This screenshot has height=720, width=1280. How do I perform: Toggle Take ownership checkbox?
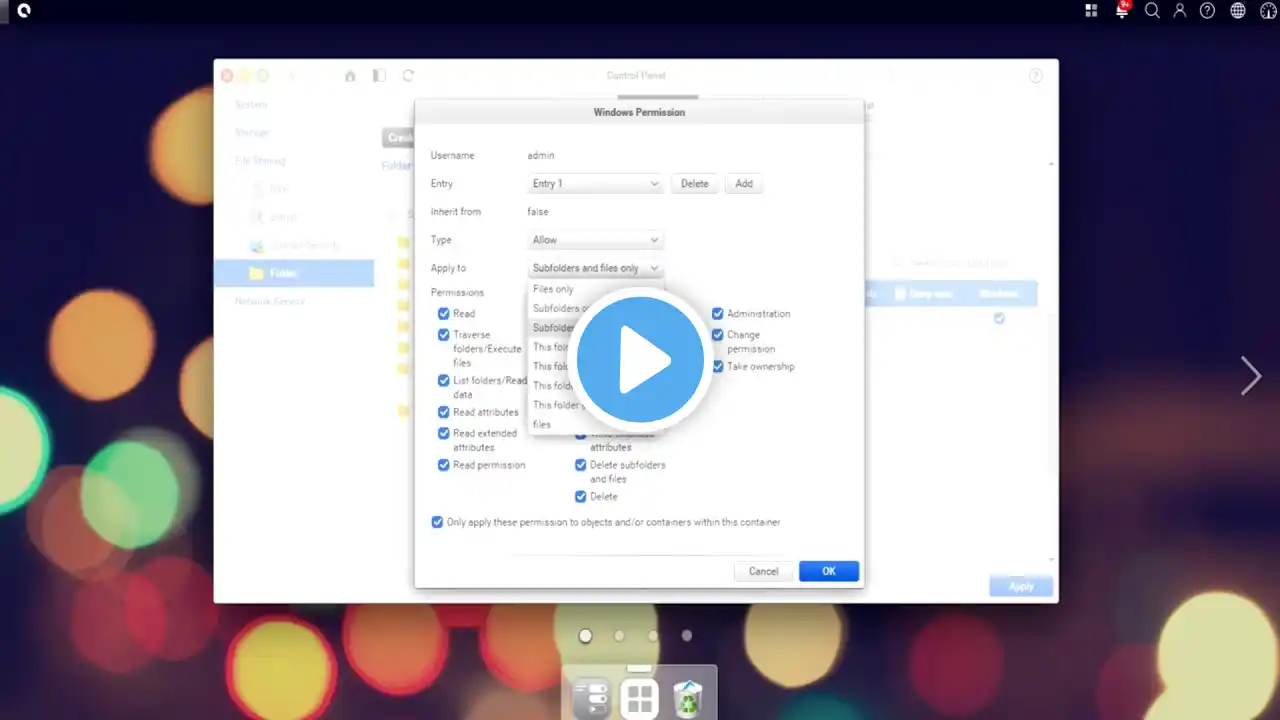click(x=718, y=367)
